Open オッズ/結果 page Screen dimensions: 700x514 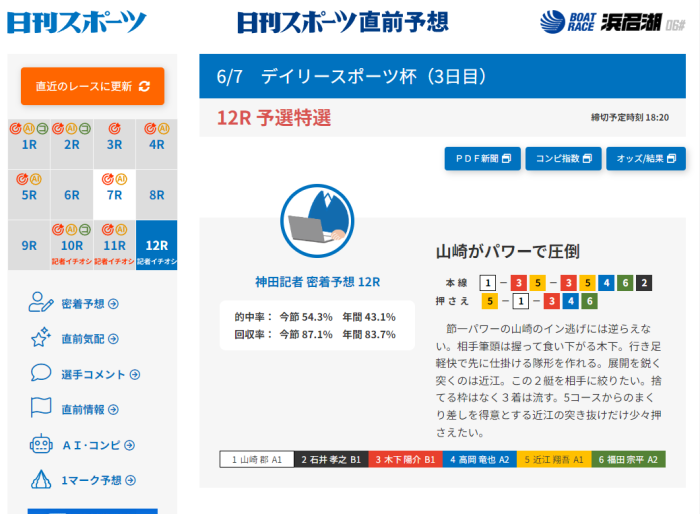click(x=646, y=158)
